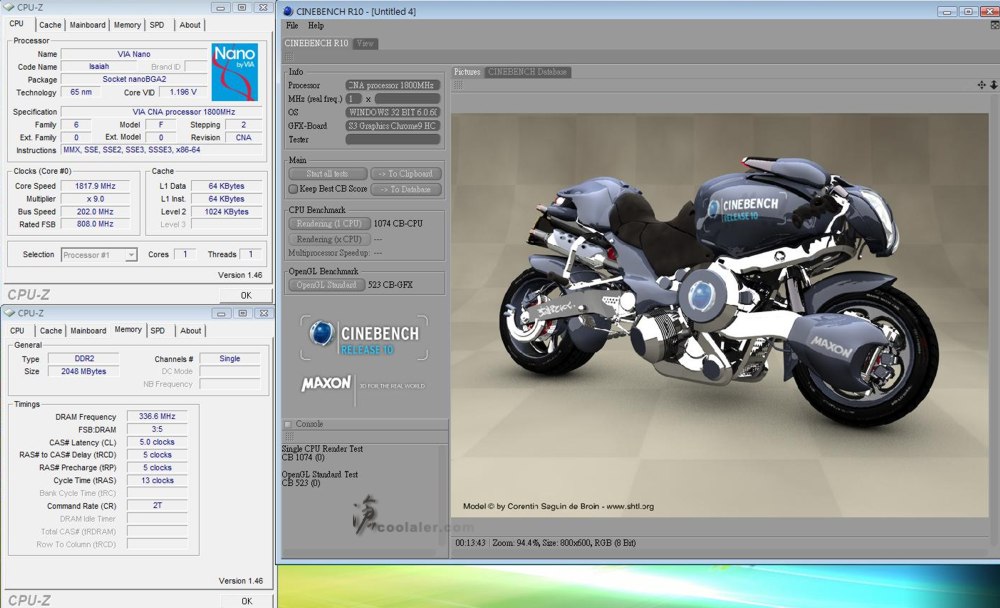The height and width of the screenshot is (608, 1000).
Task: Click the top CPU-Z window title icon
Action: pyautogui.click(x=10, y=8)
